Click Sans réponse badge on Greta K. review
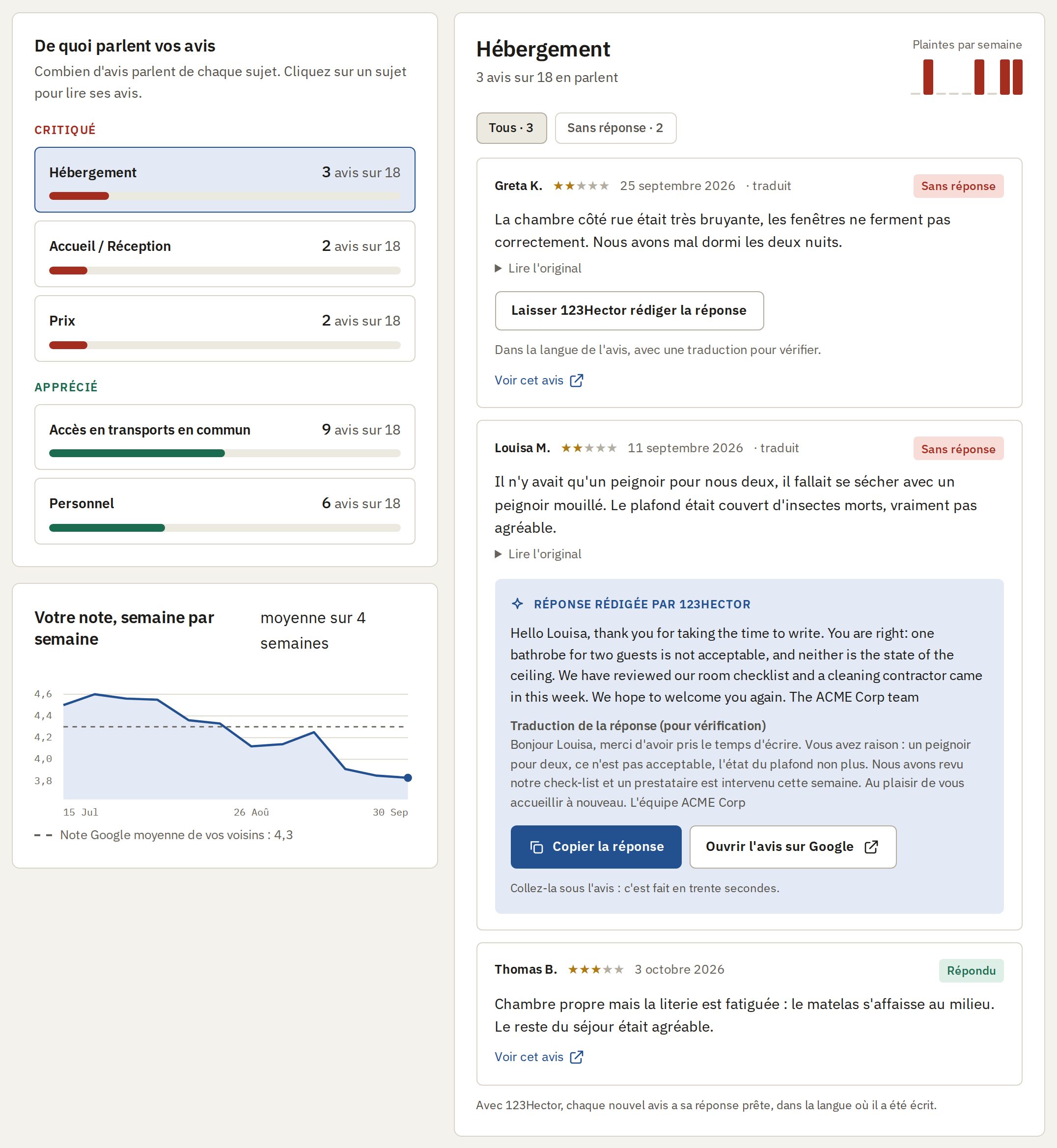The image size is (1057, 1148). (958, 187)
